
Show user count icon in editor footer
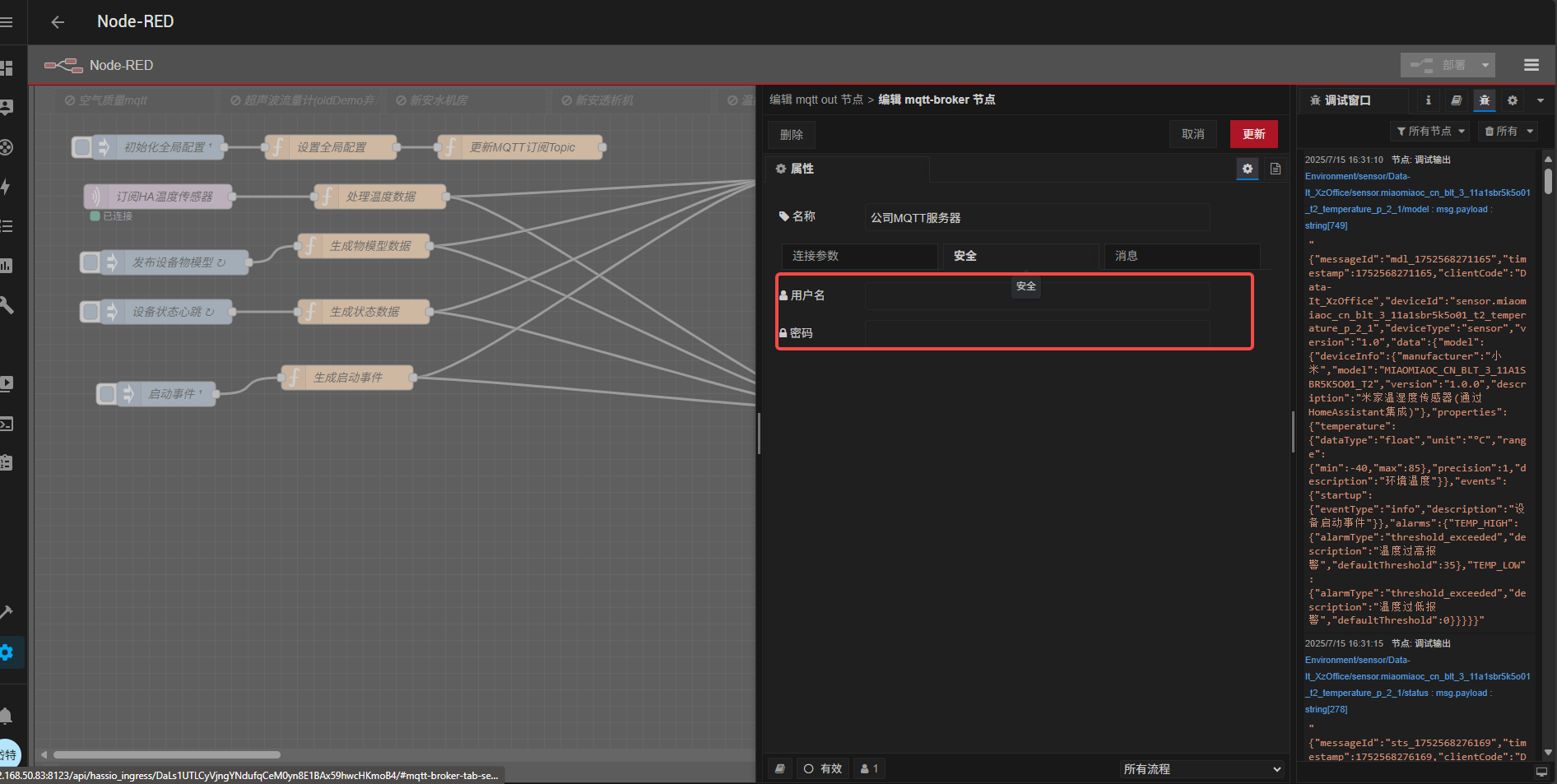pos(869,768)
